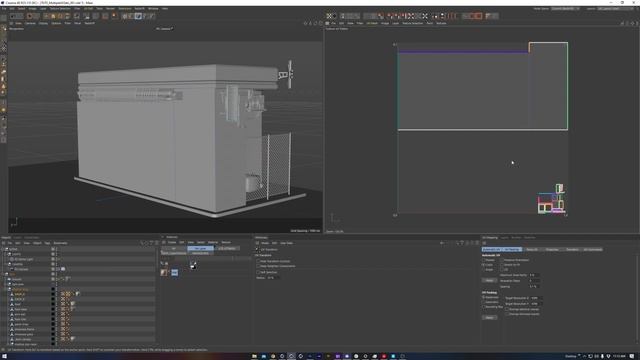
Task: Select the blue material thumbnail in the material manager
Action: point(175,272)
